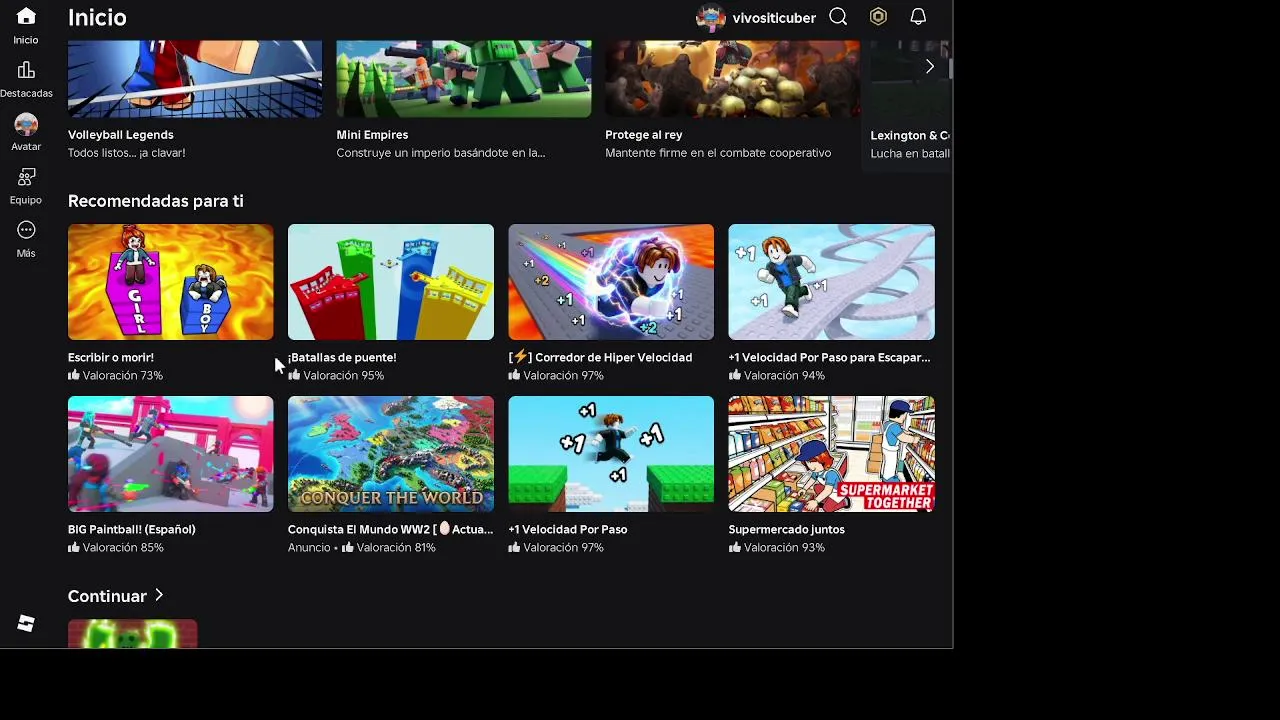Open the Protege al rey thumbnail
The width and height of the screenshot is (1280, 720).
pyautogui.click(x=732, y=79)
